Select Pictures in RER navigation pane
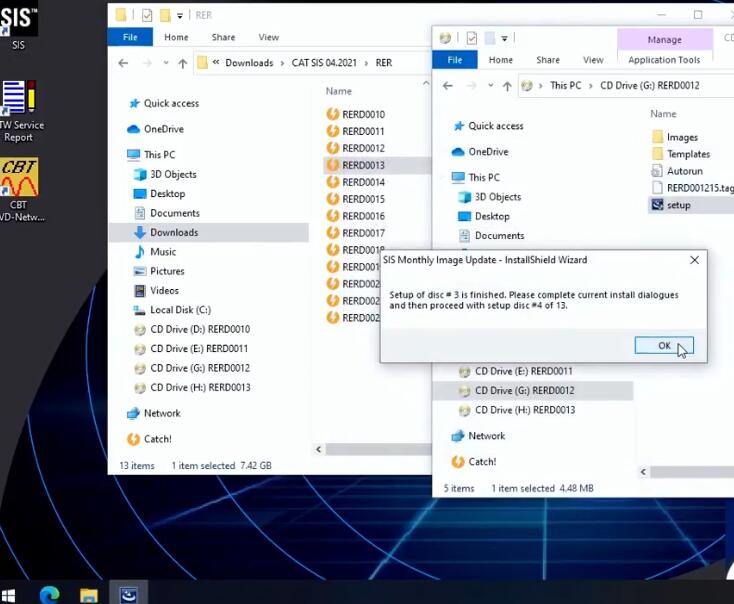 [x=167, y=271]
